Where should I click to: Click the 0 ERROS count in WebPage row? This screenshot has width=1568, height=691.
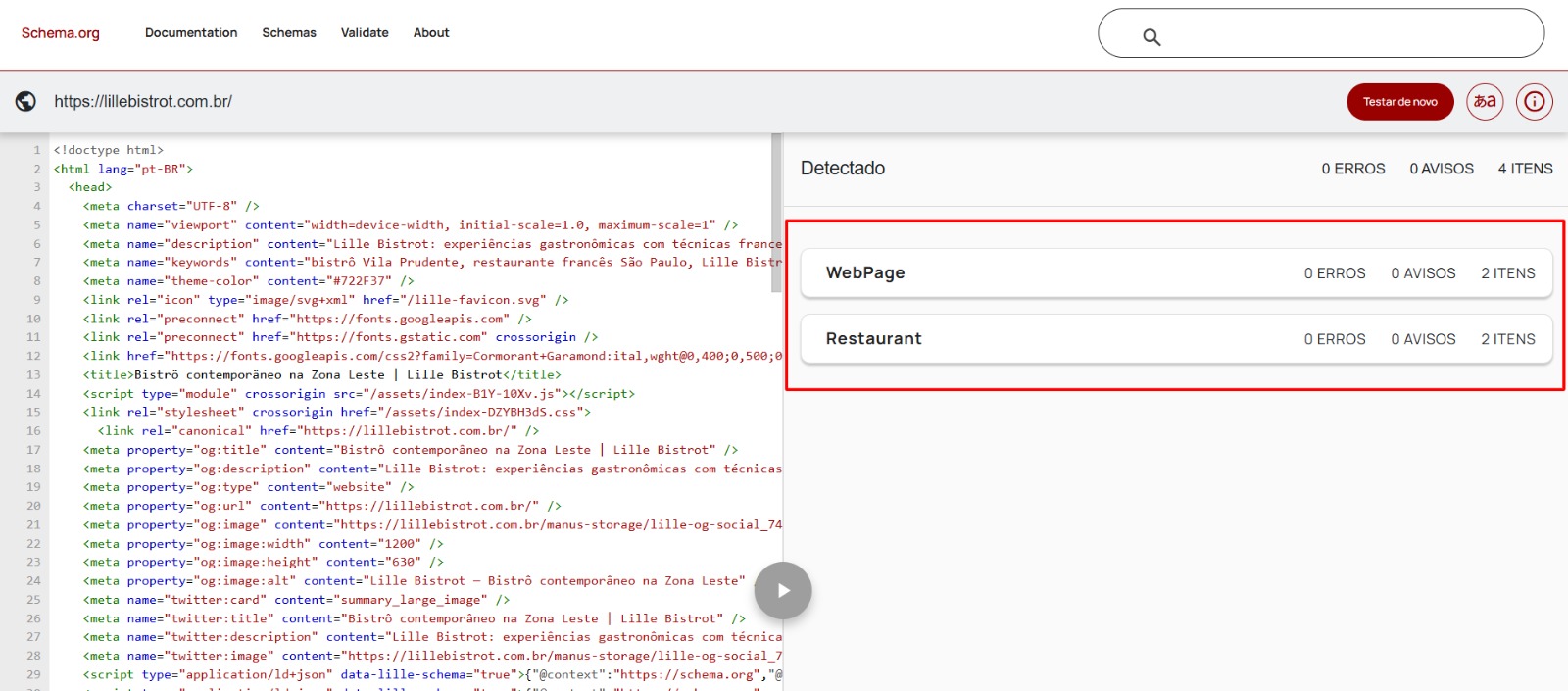(1335, 273)
